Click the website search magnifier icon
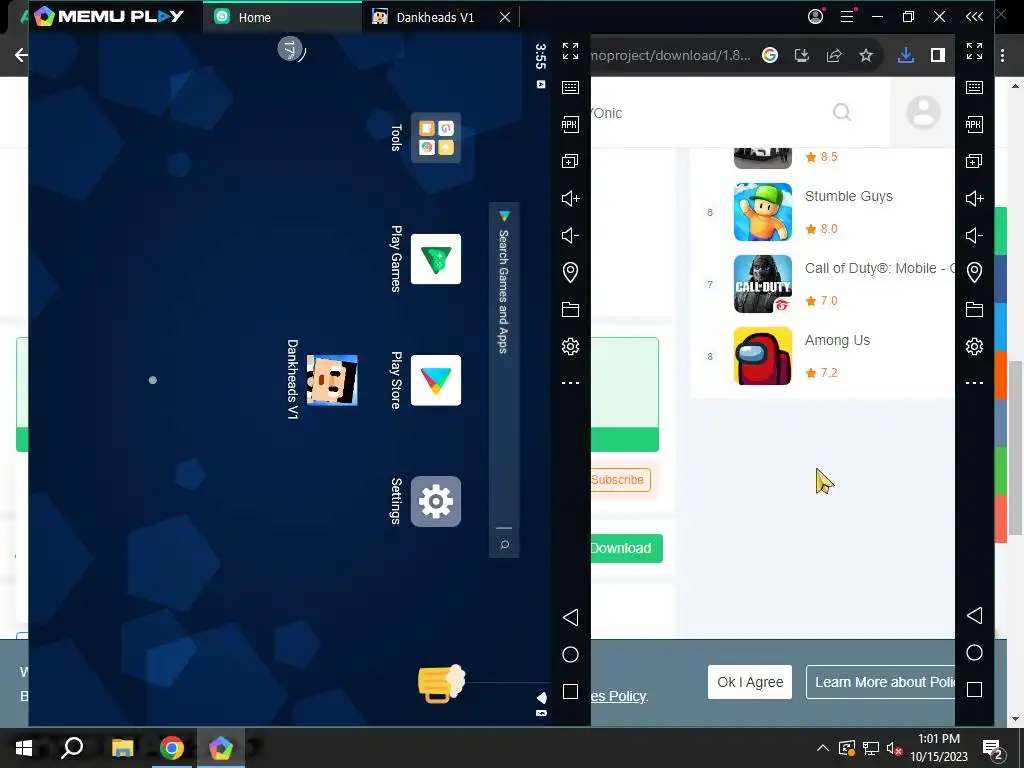 [842, 112]
